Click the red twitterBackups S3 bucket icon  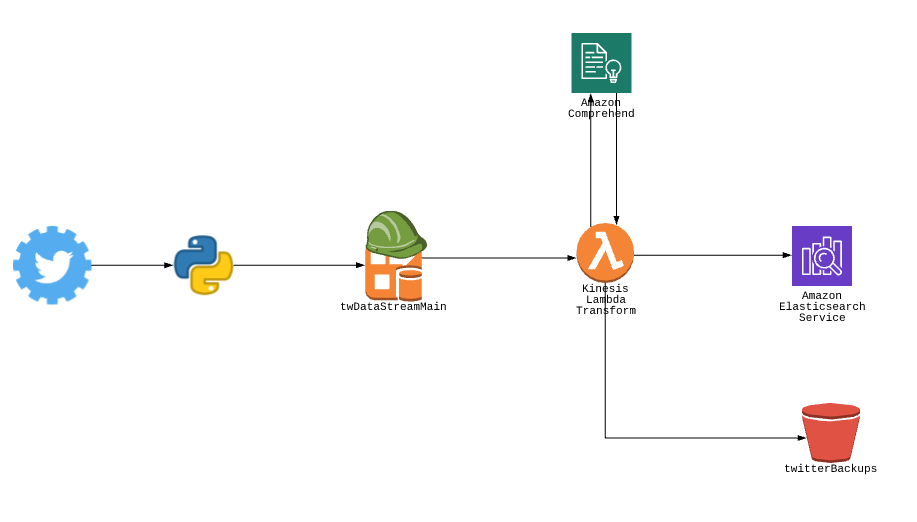pos(830,433)
